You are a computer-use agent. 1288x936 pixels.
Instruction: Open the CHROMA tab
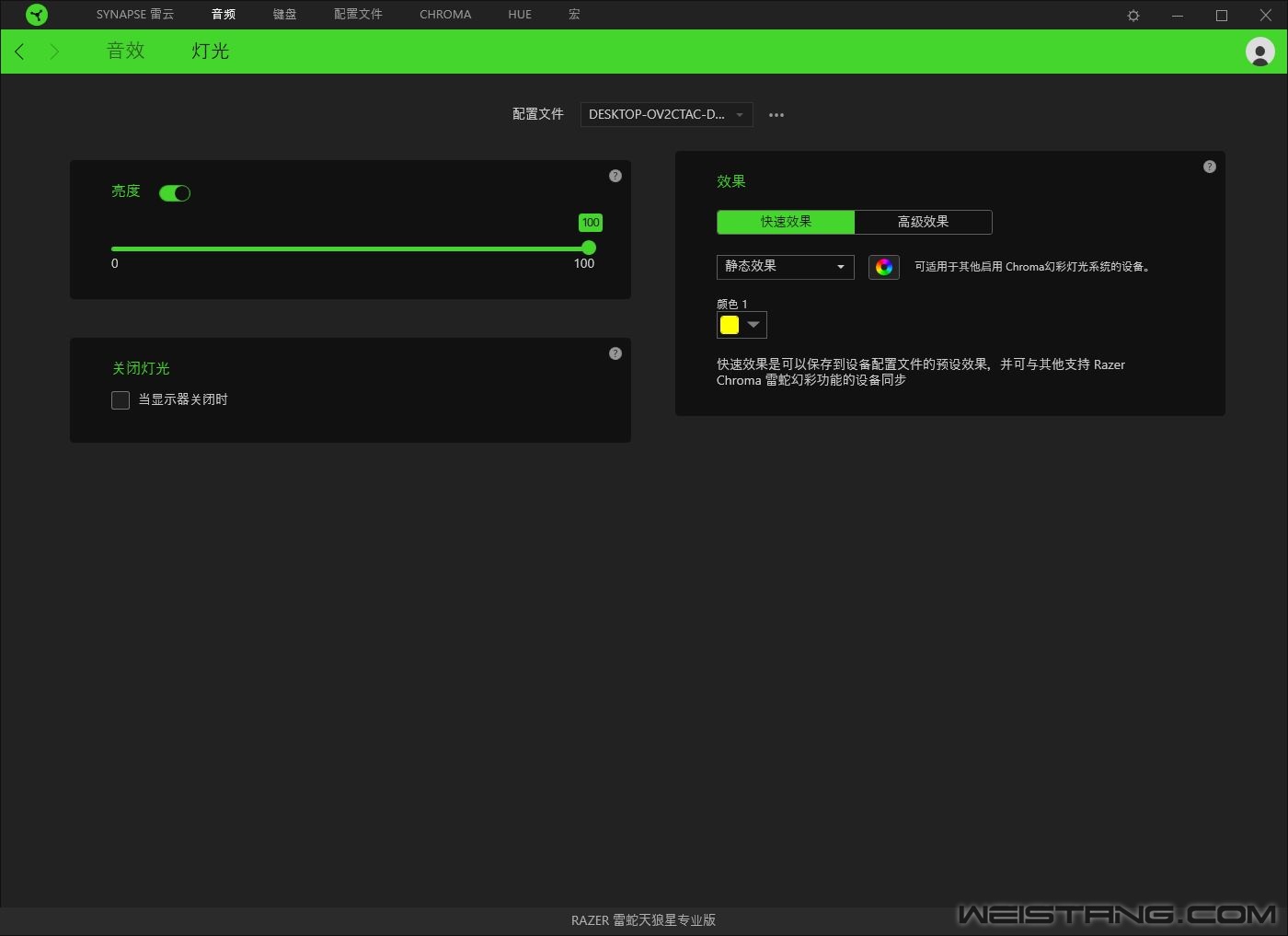445,15
